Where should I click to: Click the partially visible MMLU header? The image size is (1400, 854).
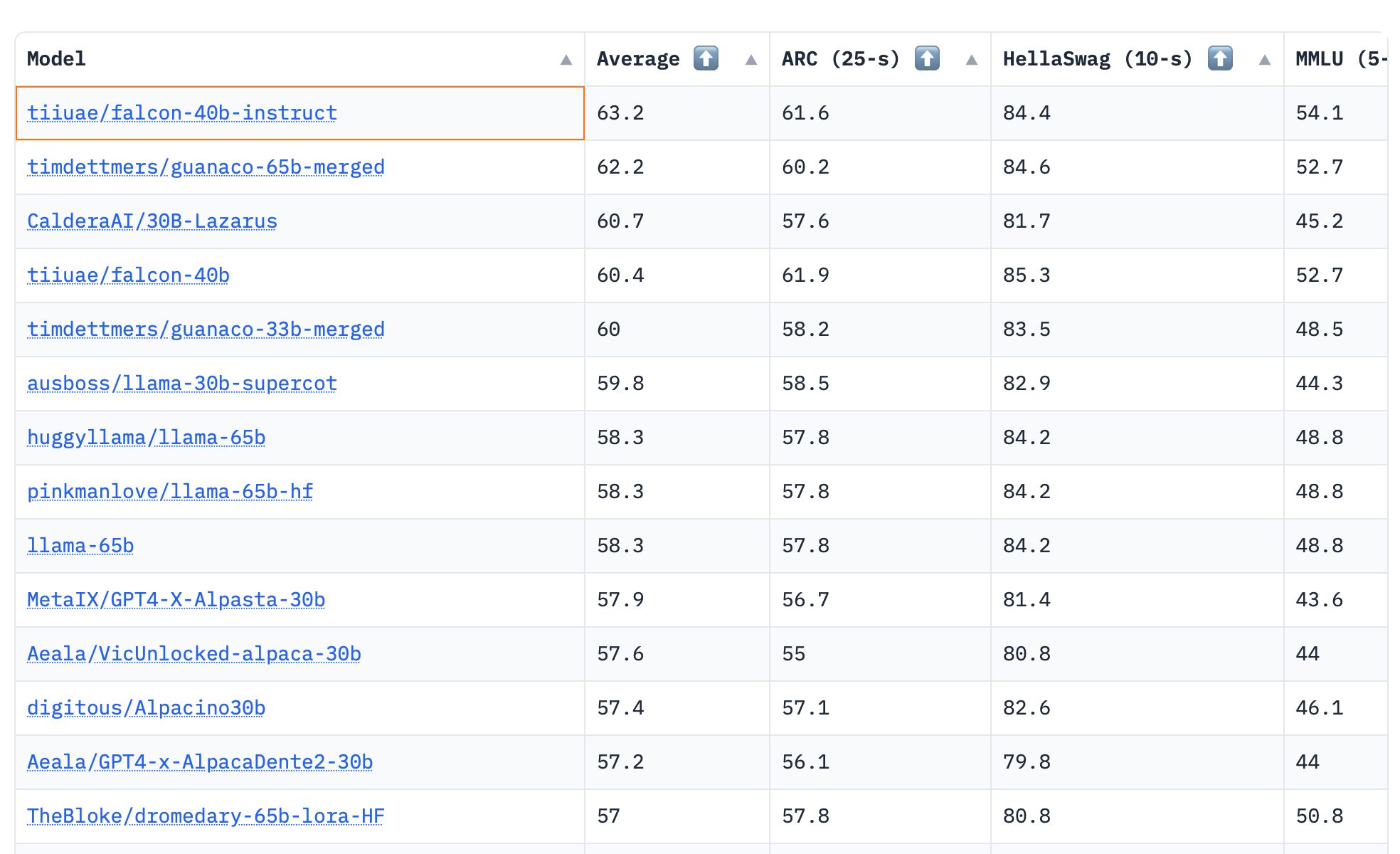click(x=1341, y=58)
